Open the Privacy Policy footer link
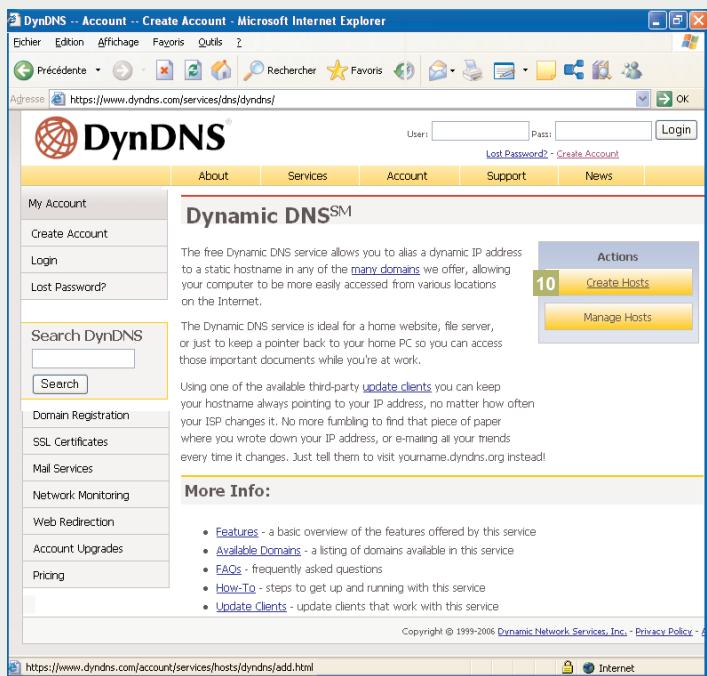Image resolution: width=707 pixels, height=676 pixels. (664, 631)
